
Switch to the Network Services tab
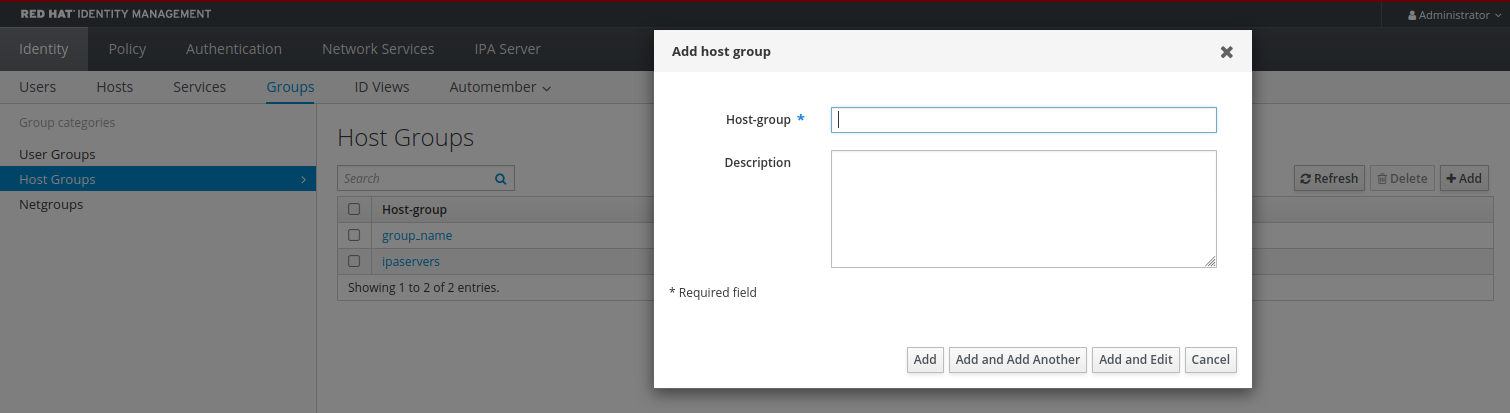point(378,49)
